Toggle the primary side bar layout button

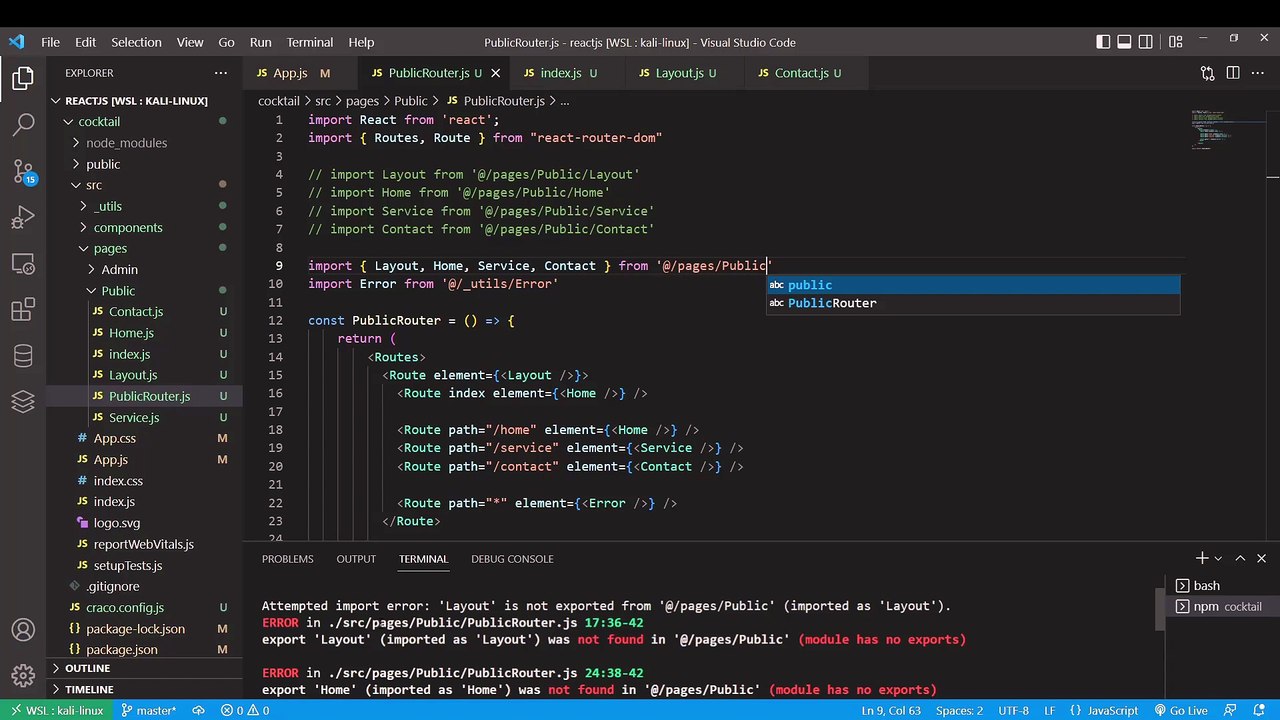[1103, 42]
